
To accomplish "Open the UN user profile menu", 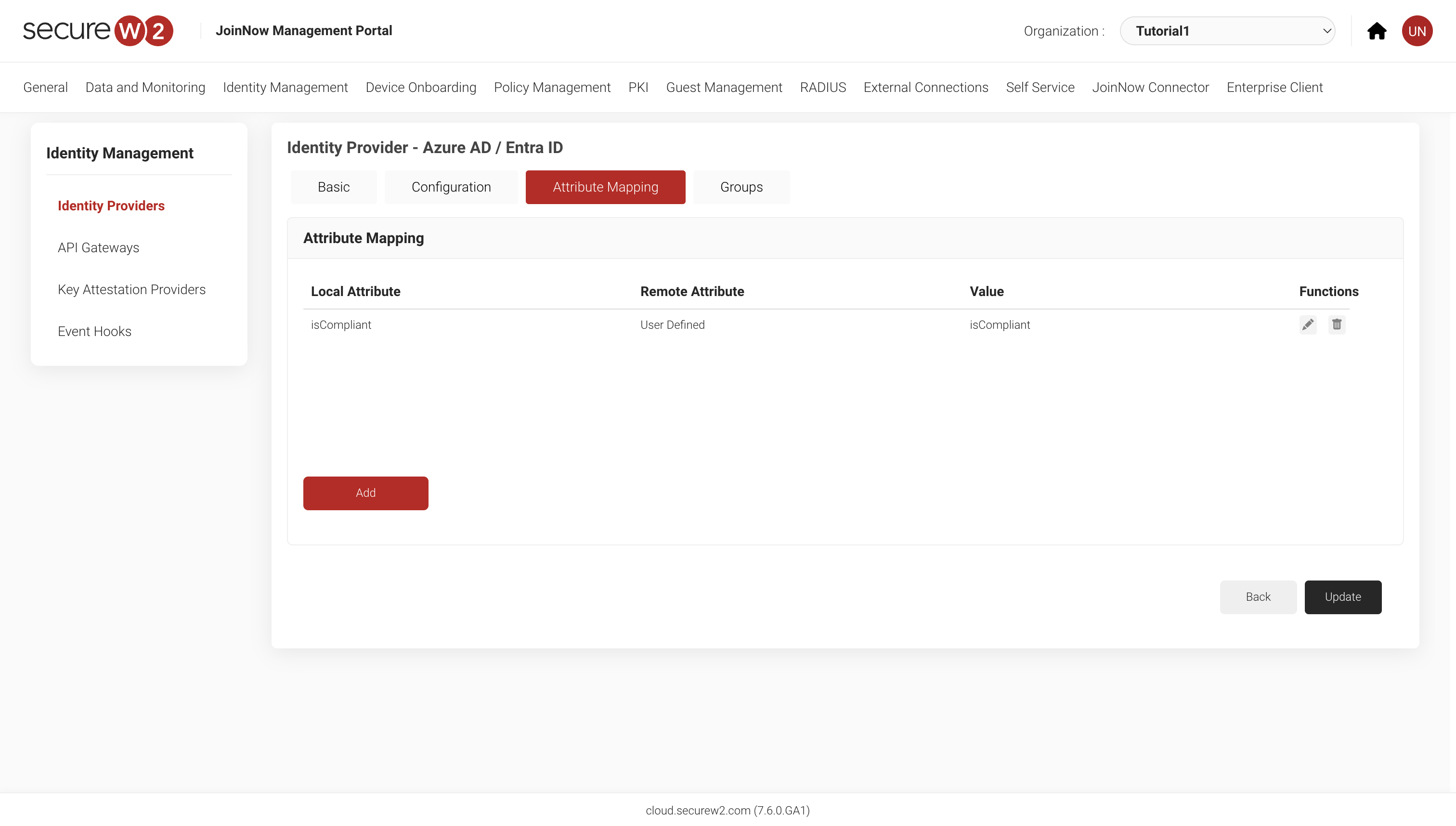I will coord(1417,31).
